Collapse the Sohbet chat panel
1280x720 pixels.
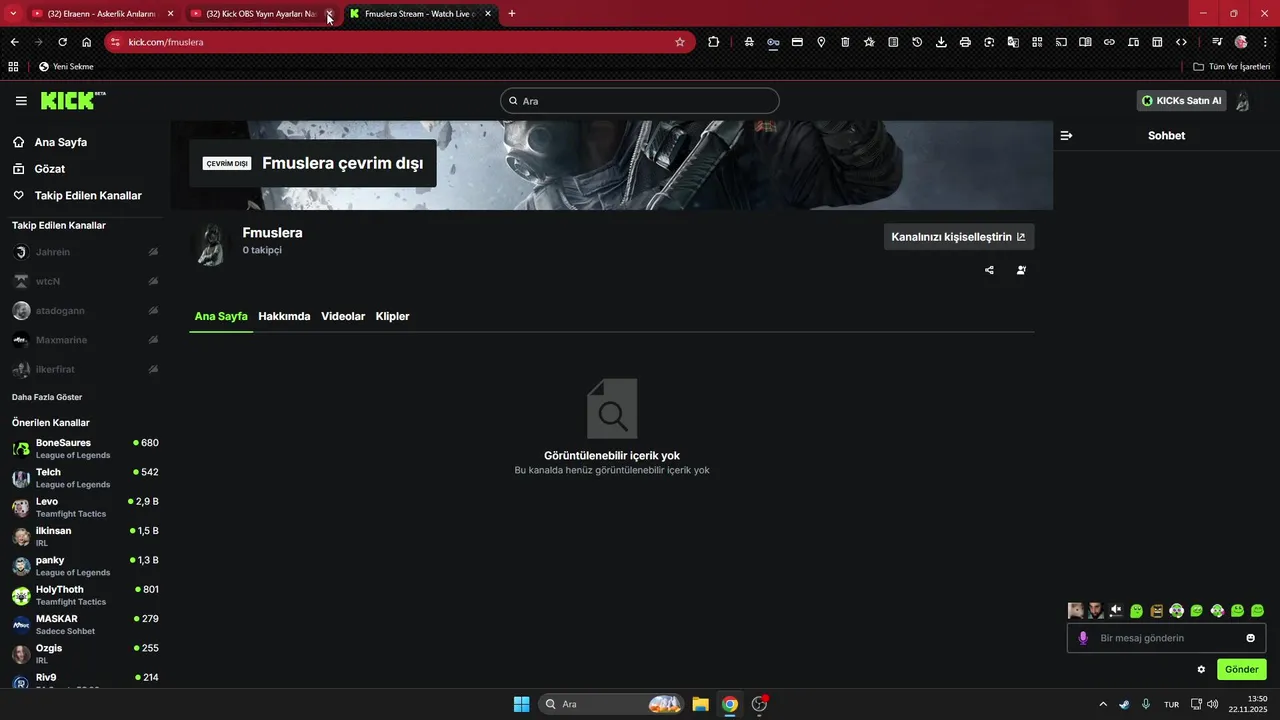(1066, 135)
